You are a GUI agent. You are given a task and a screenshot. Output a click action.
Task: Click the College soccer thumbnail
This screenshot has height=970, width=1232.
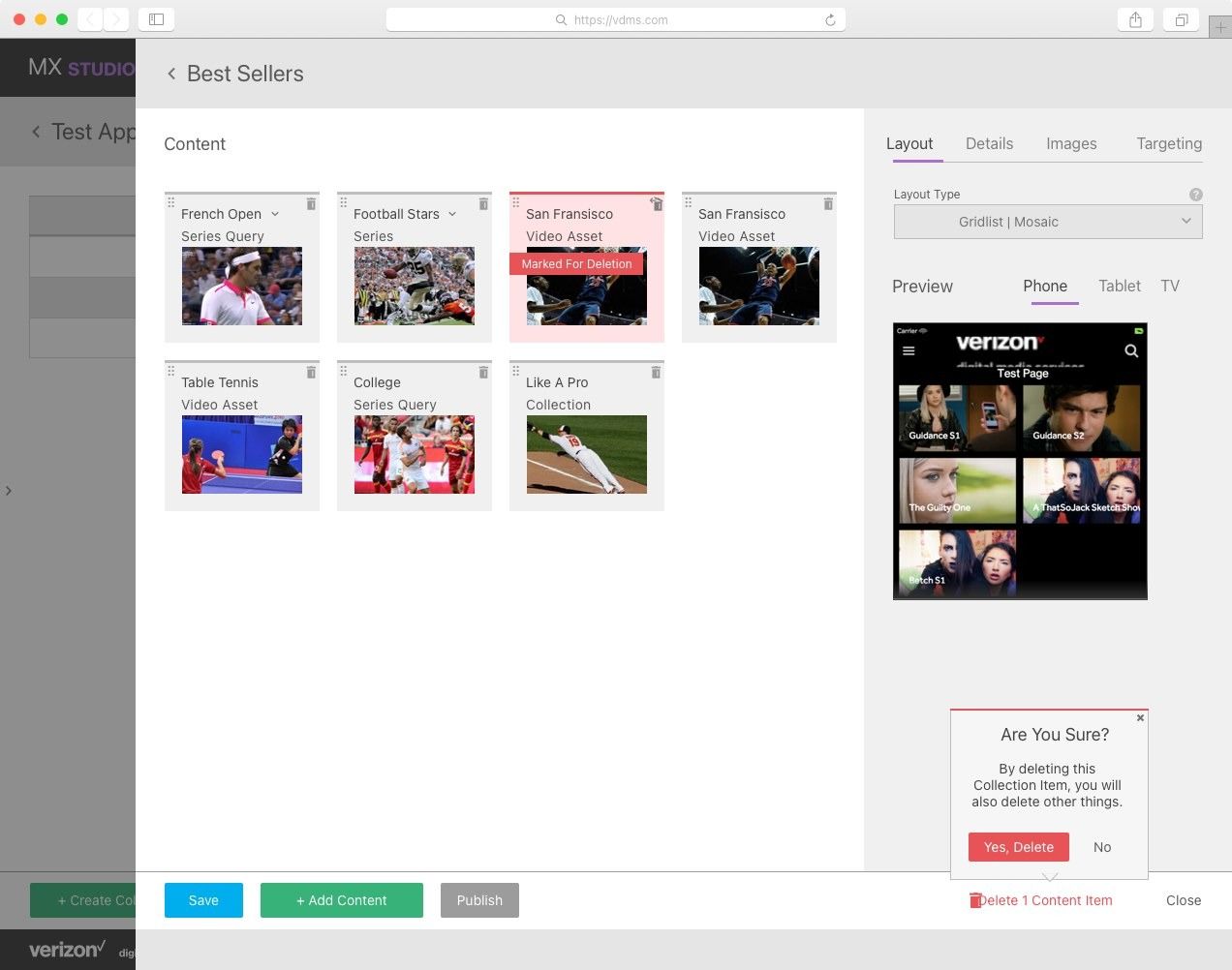(415, 454)
